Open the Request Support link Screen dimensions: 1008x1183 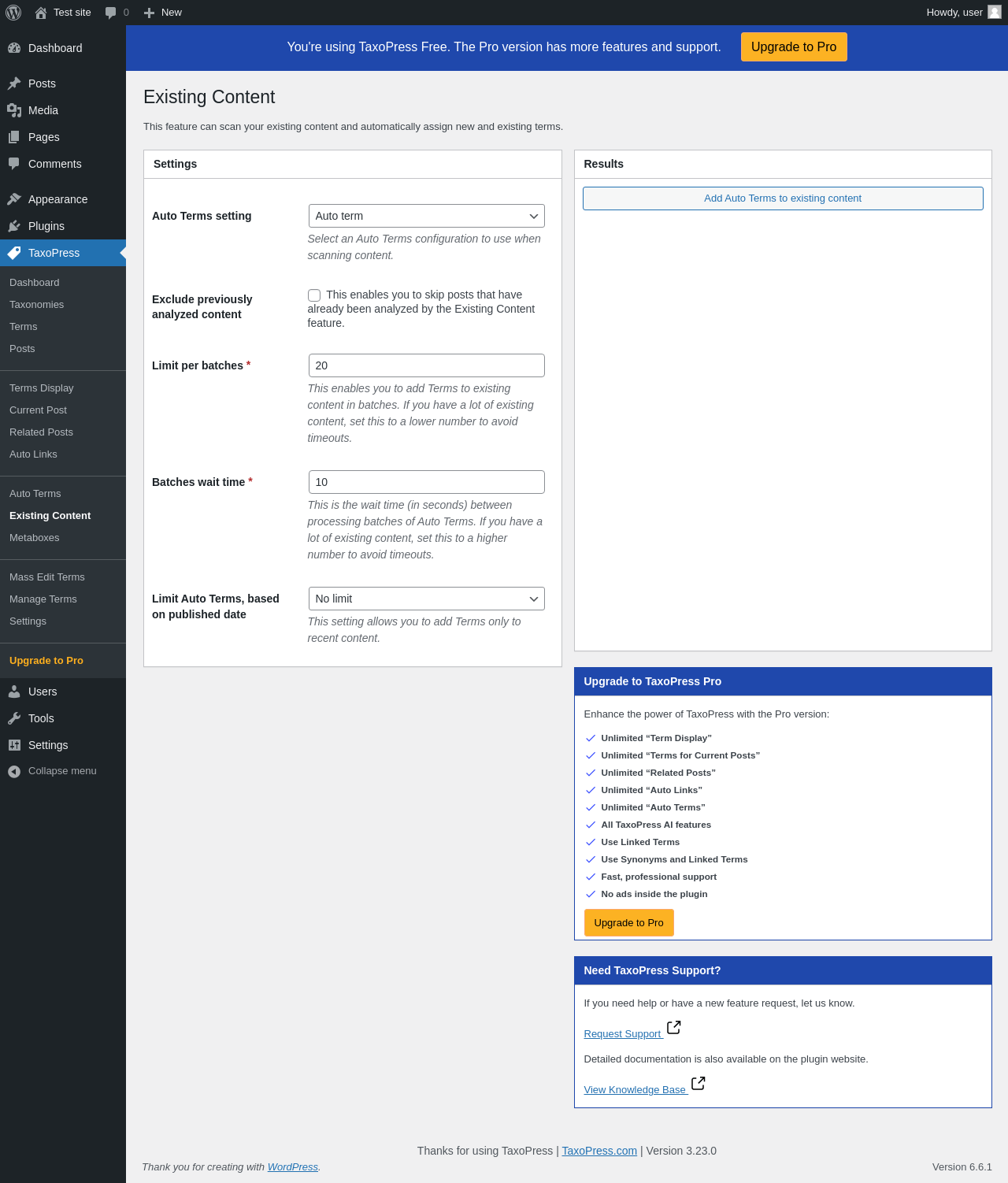[623, 1034]
